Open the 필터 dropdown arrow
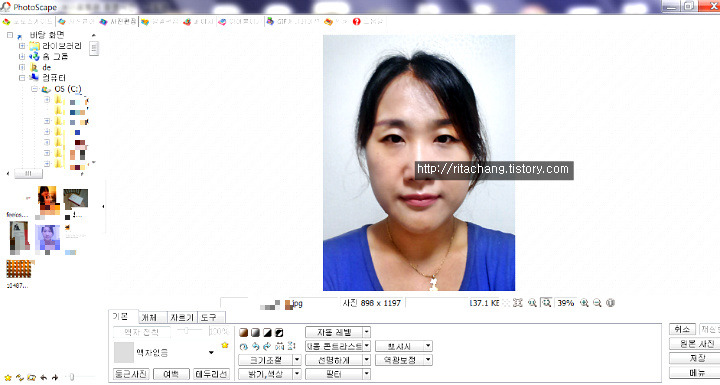This screenshot has height=385, width=720. pyautogui.click(x=366, y=374)
